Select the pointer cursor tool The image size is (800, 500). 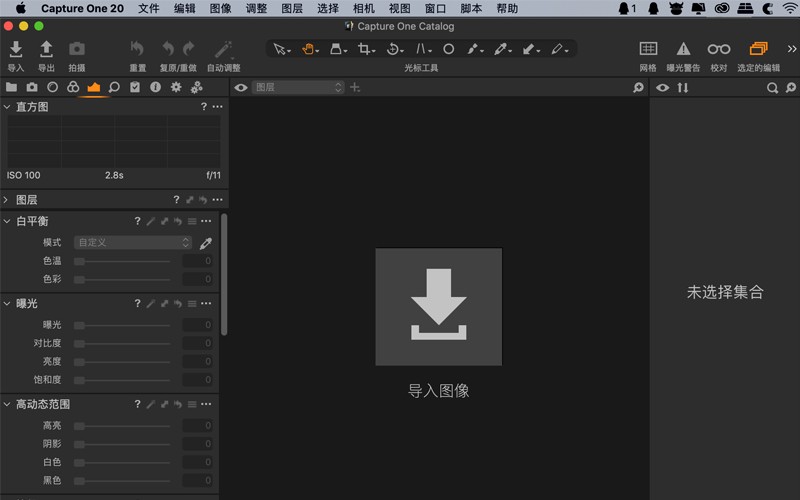click(282, 49)
